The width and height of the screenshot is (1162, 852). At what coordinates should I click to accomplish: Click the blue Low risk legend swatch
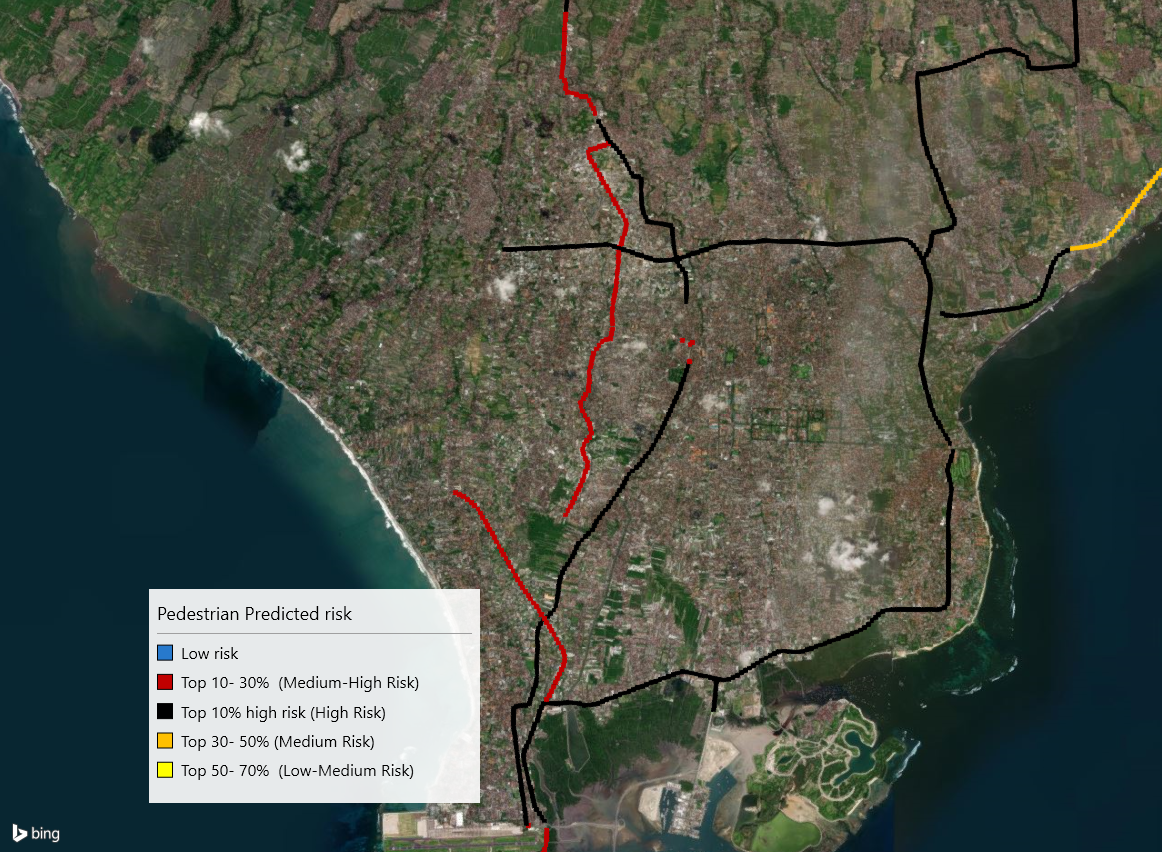165,652
